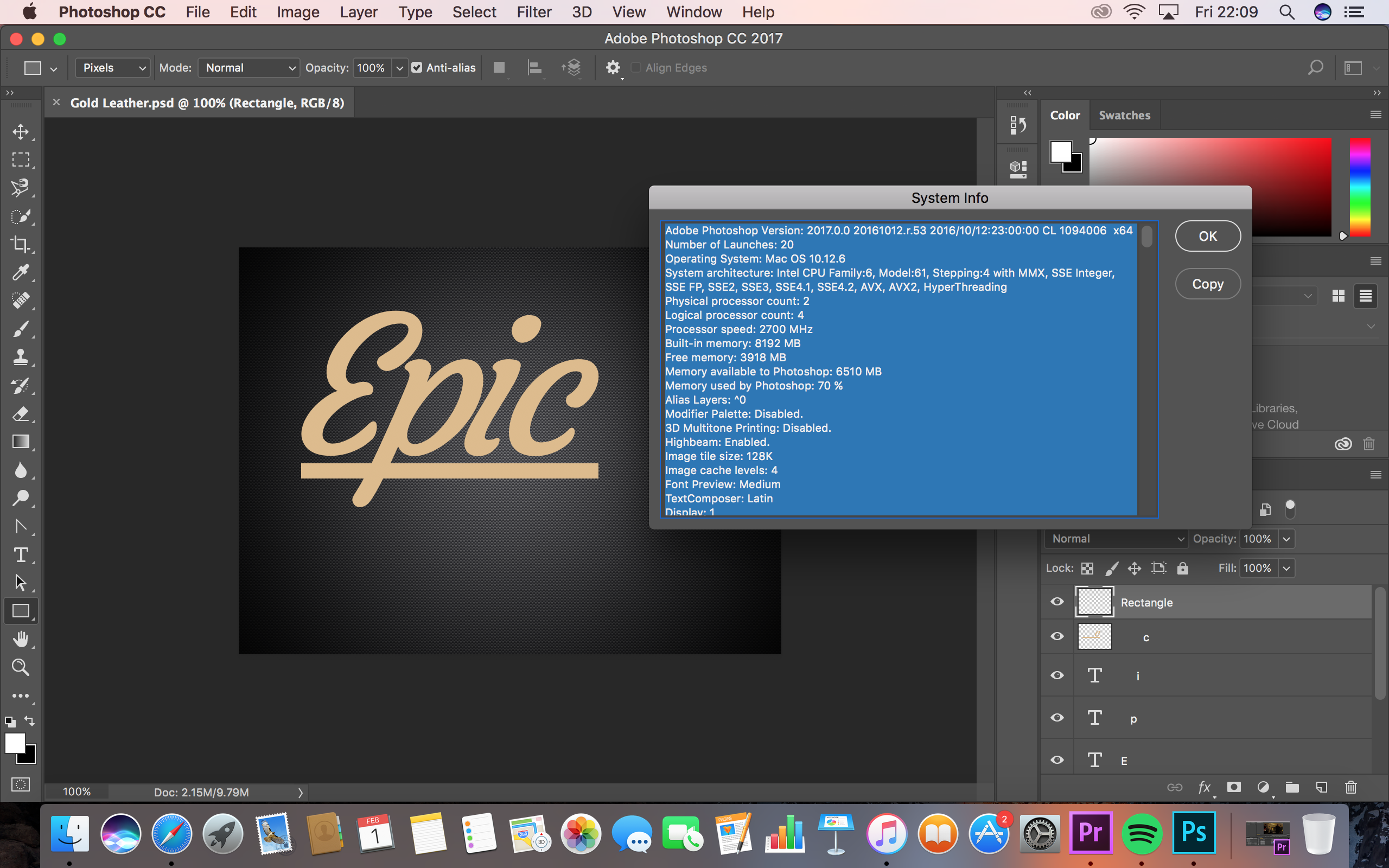
Task: Select the Path Selection tool
Action: click(21, 583)
